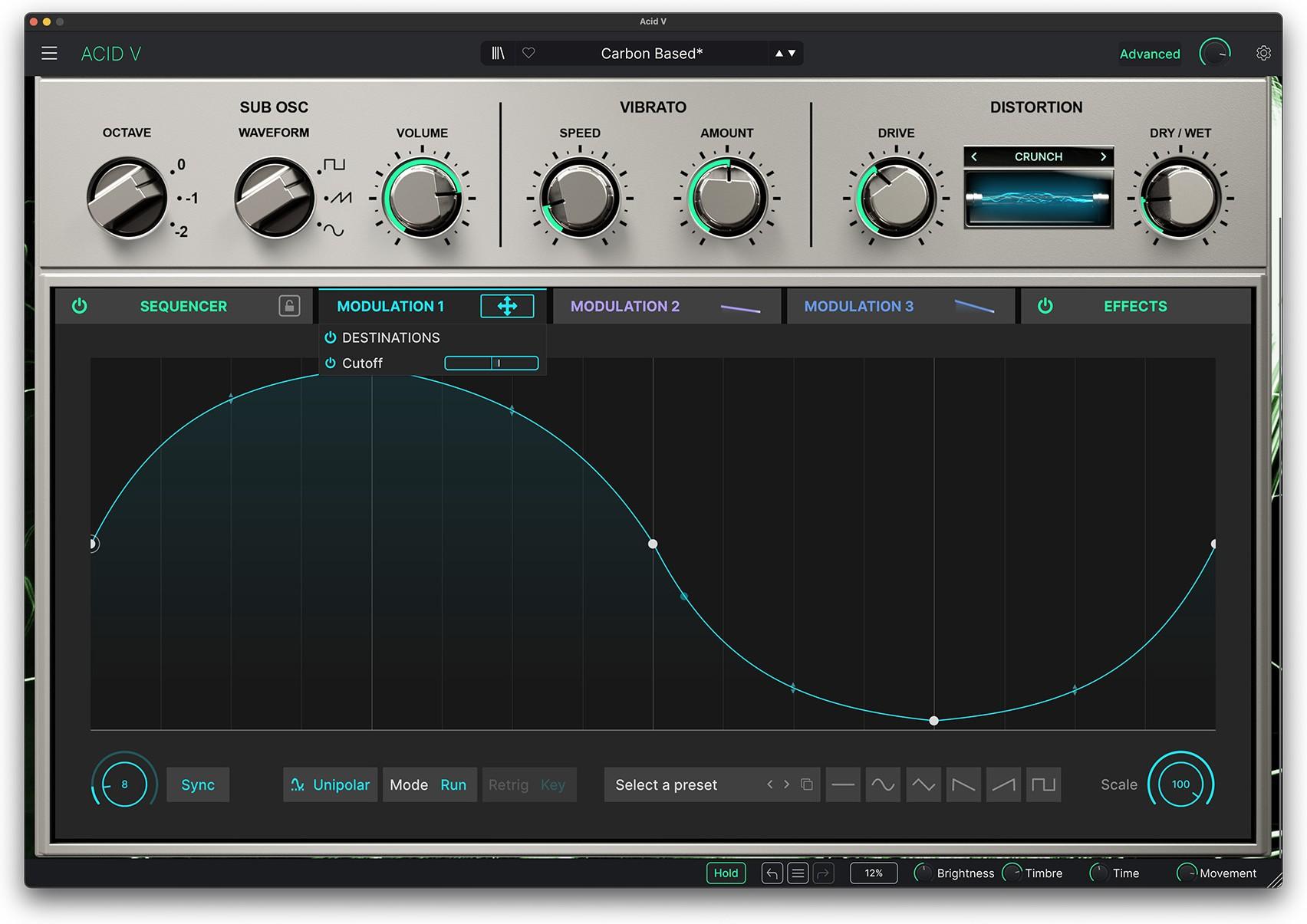Image resolution: width=1307 pixels, height=924 pixels.
Task: Toggle the Cutoff destination power switch
Action: coord(331,363)
